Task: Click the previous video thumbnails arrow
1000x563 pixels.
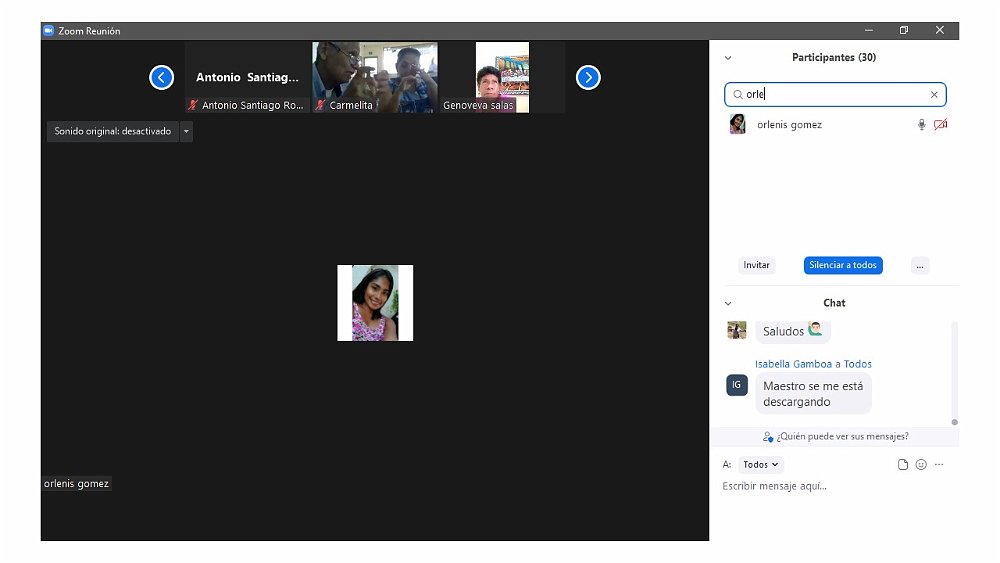Action: click(162, 77)
